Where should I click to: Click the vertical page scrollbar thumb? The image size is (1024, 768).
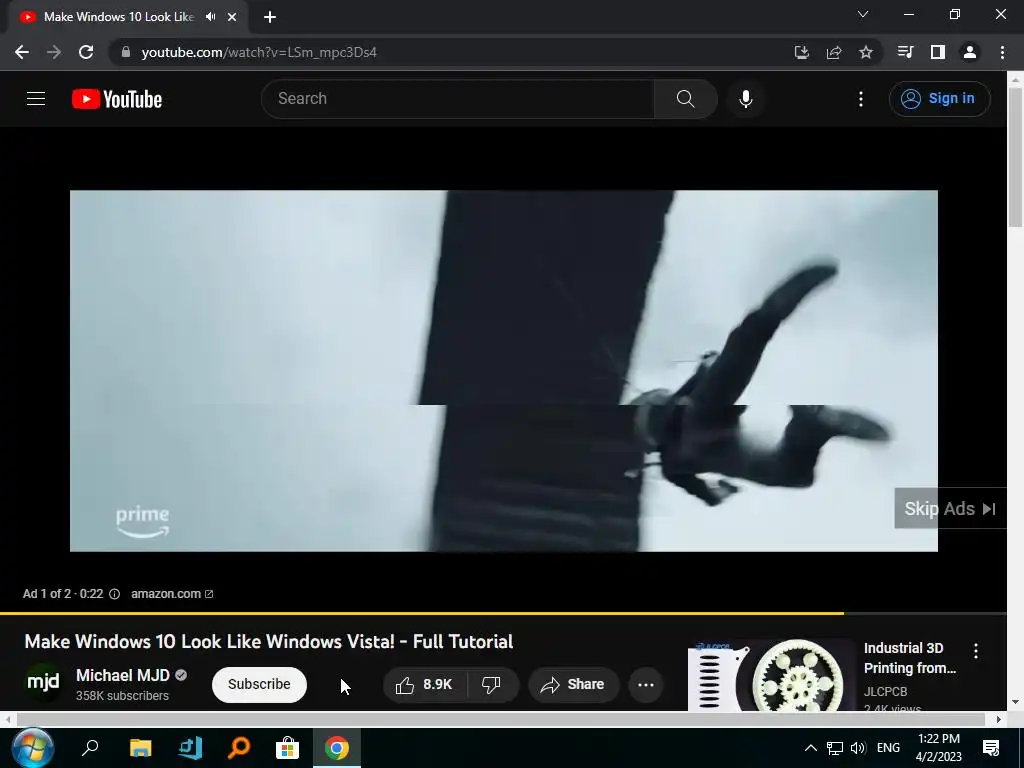tap(1015, 157)
